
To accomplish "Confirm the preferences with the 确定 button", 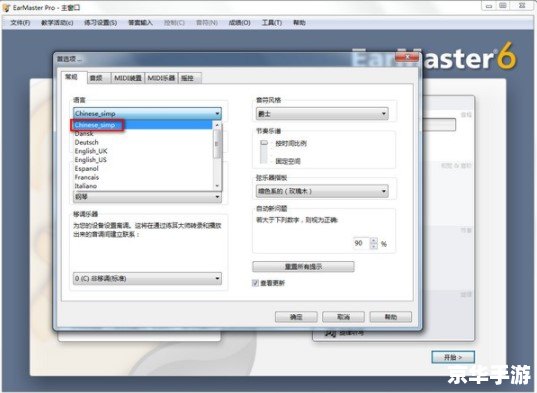I will point(296,317).
